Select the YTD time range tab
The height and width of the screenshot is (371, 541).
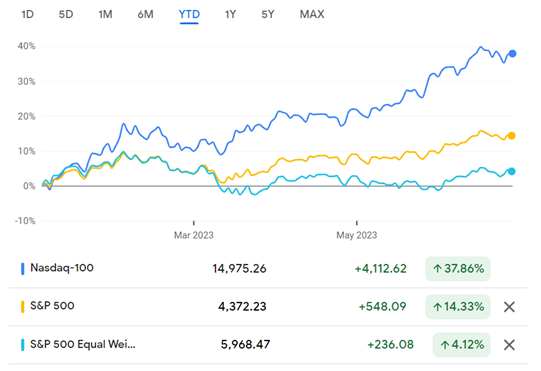tap(189, 14)
